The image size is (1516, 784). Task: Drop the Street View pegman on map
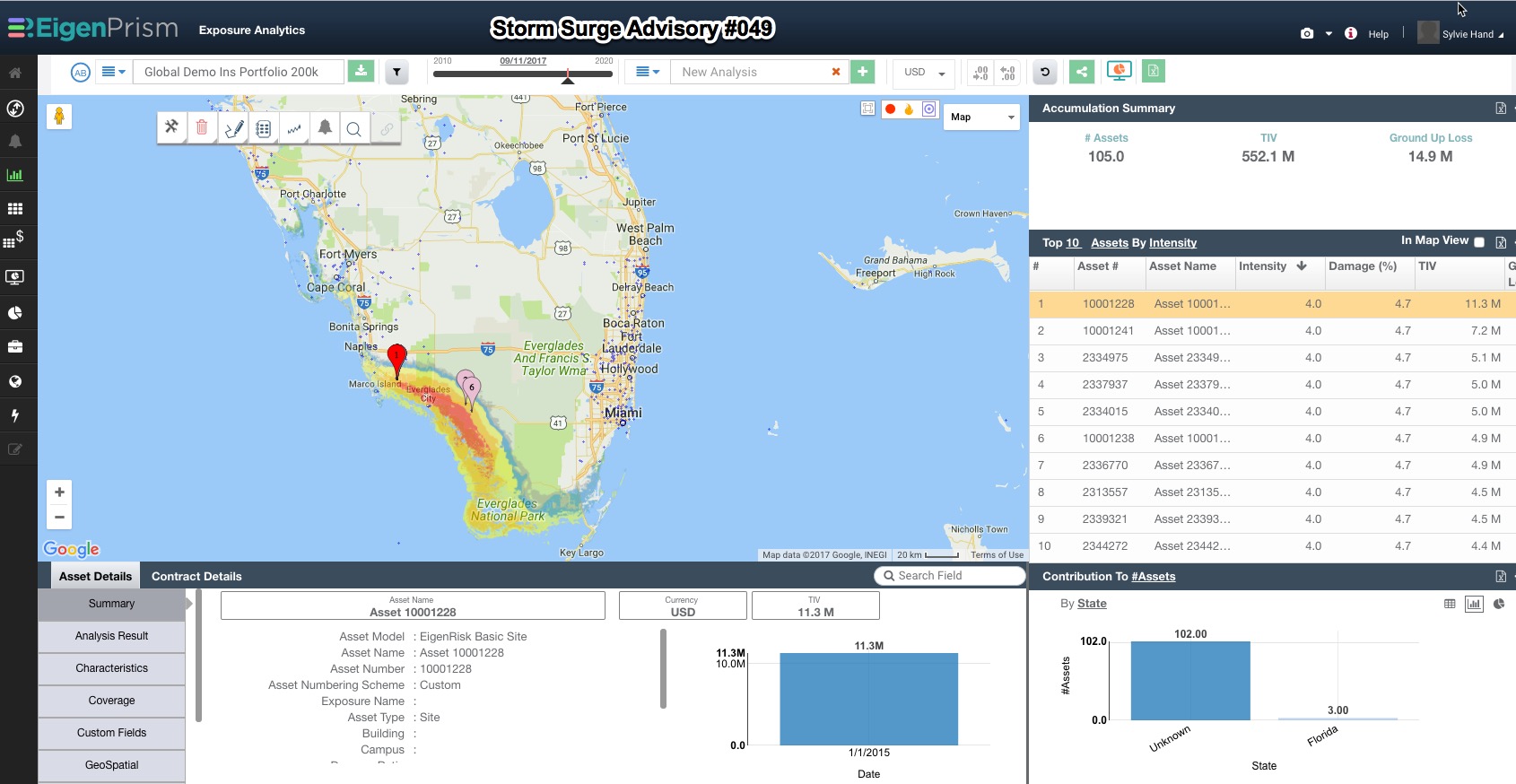click(59, 117)
